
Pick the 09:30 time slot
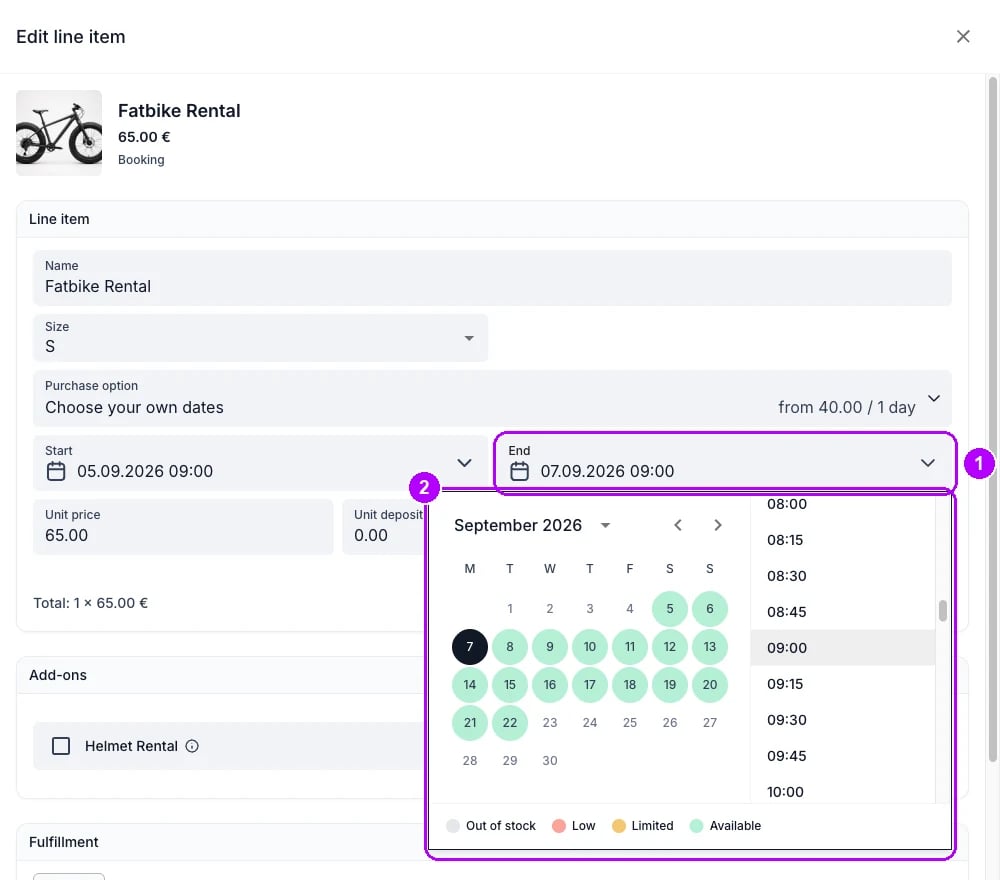coord(842,720)
